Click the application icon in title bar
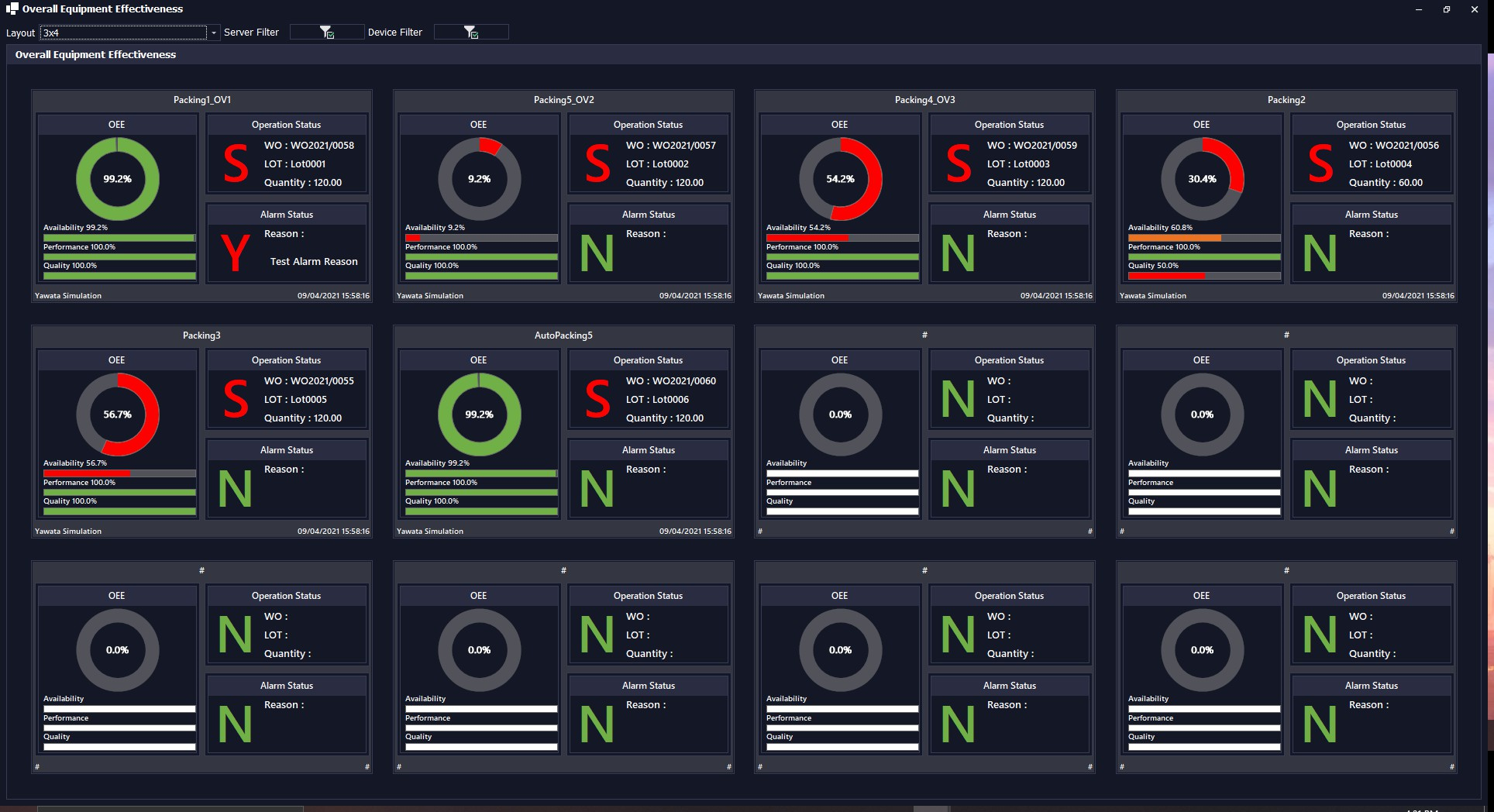Screen dimensions: 1494x812 [12, 9]
